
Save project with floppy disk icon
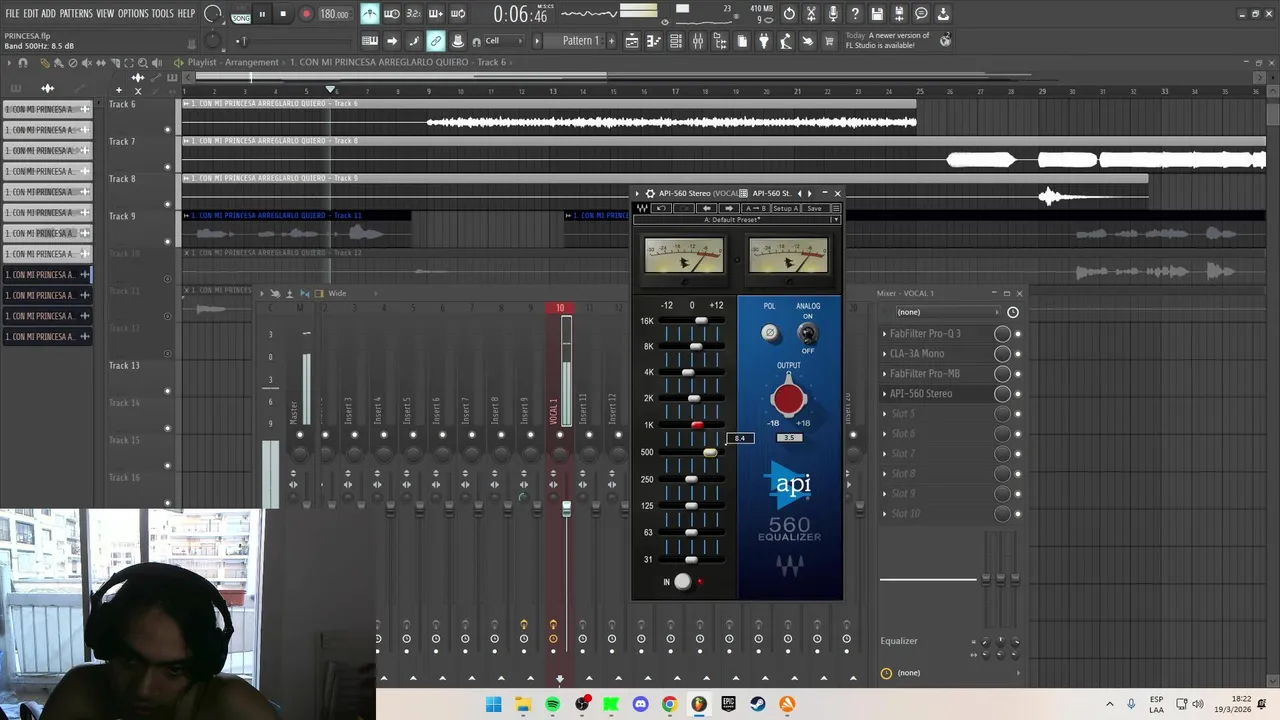coord(877,14)
